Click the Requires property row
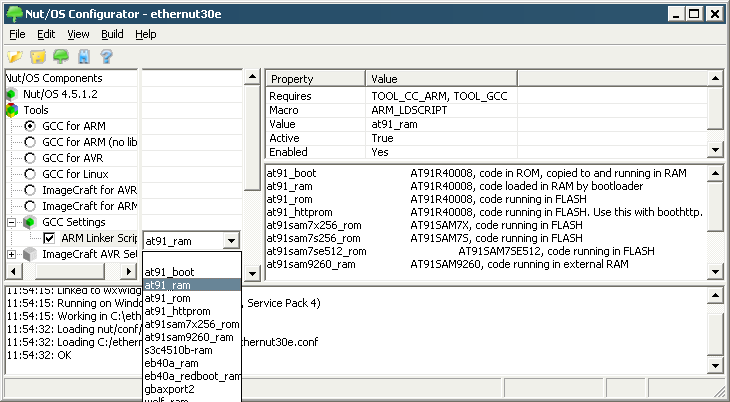 pyautogui.click(x=487, y=96)
